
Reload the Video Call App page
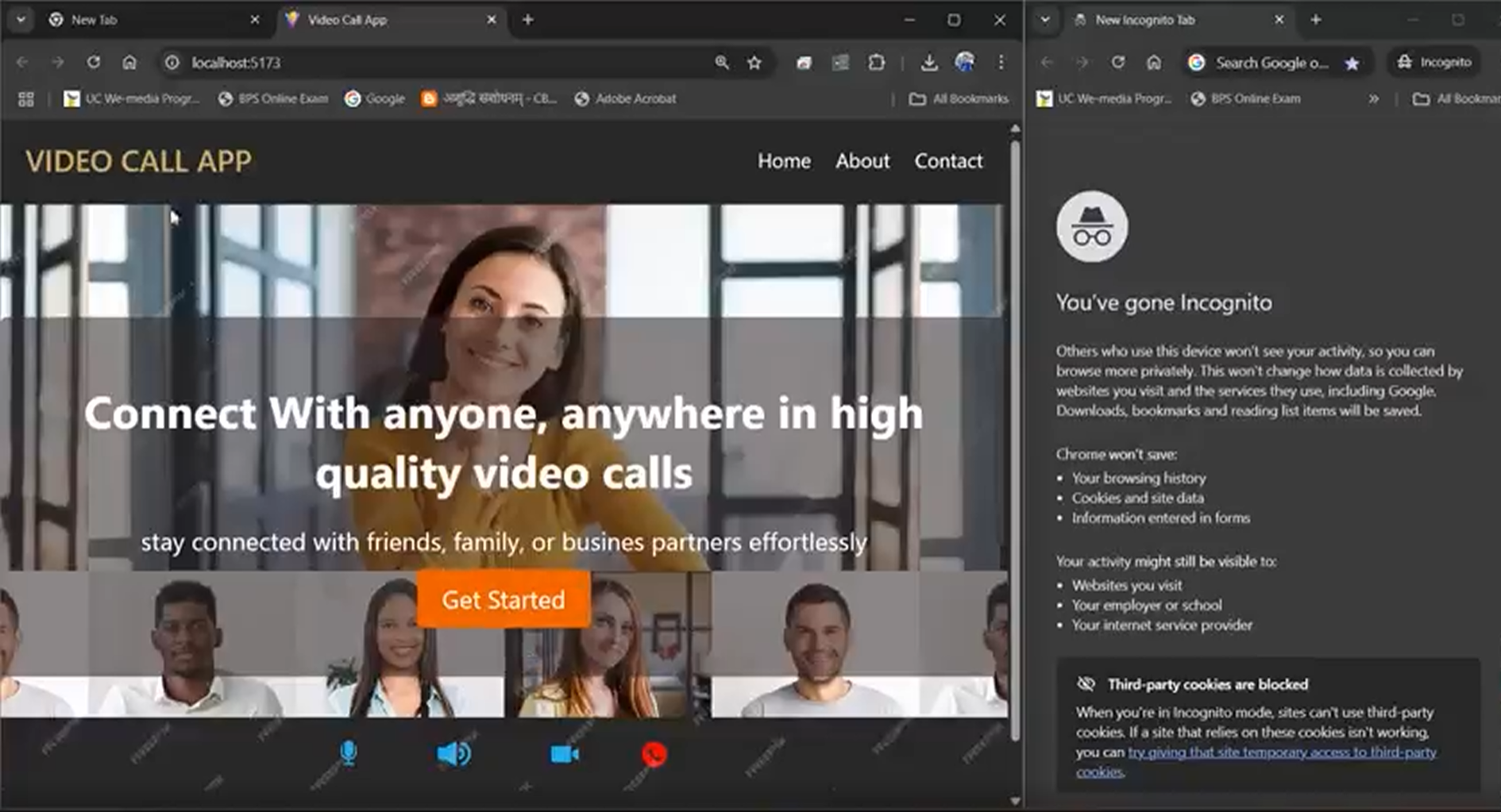tap(93, 62)
